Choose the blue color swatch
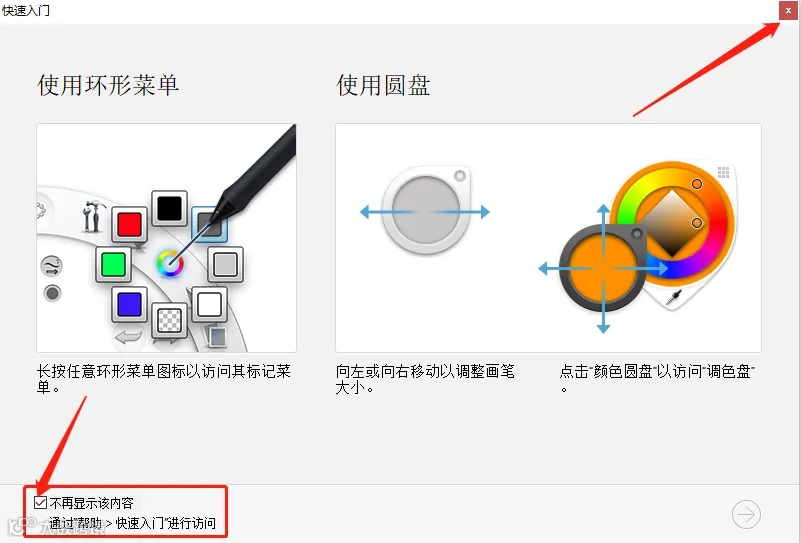 pos(129,304)
